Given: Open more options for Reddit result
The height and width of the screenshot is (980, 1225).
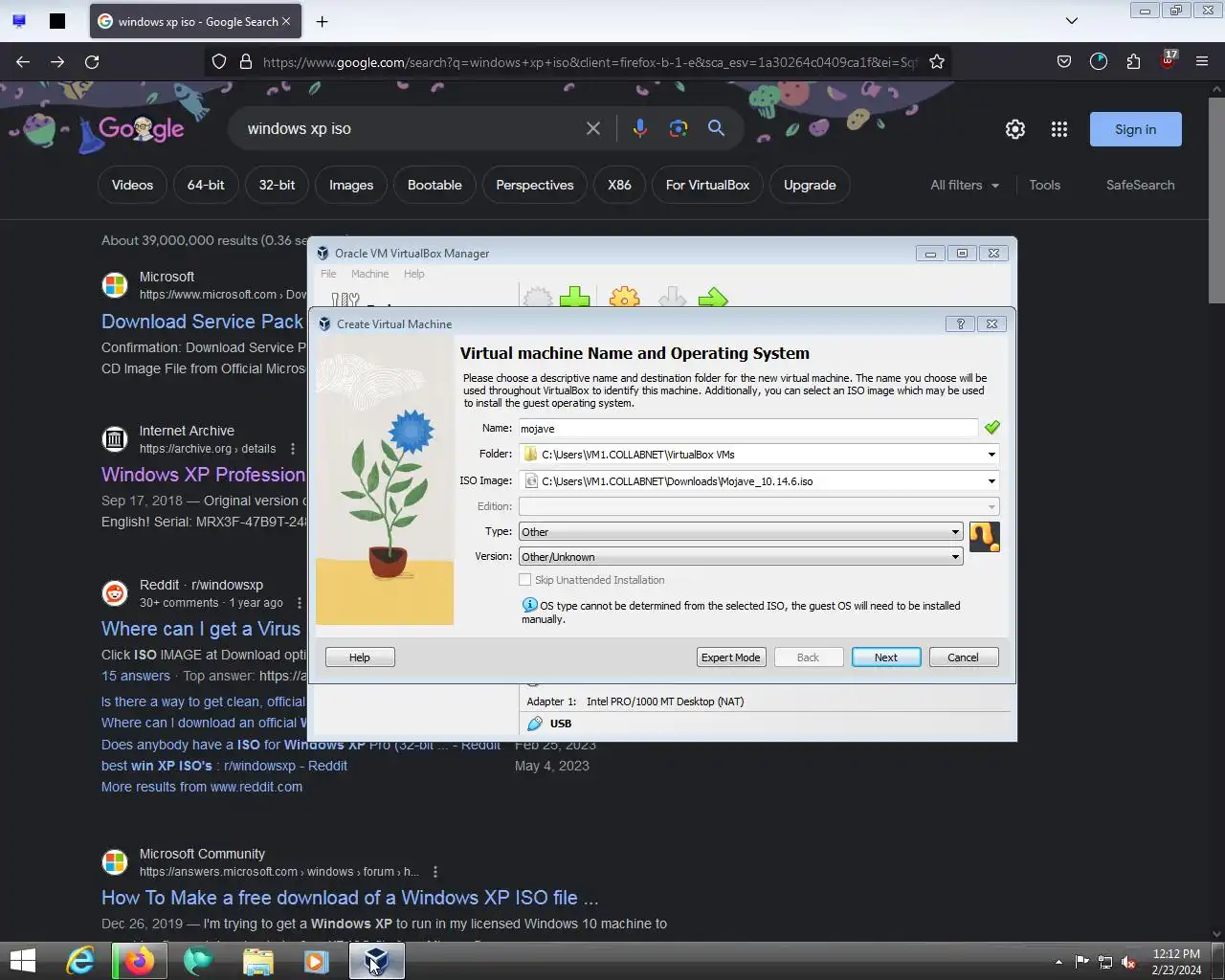Looking at the screenshot, I should pyautogui.click(x=300, y=603).
